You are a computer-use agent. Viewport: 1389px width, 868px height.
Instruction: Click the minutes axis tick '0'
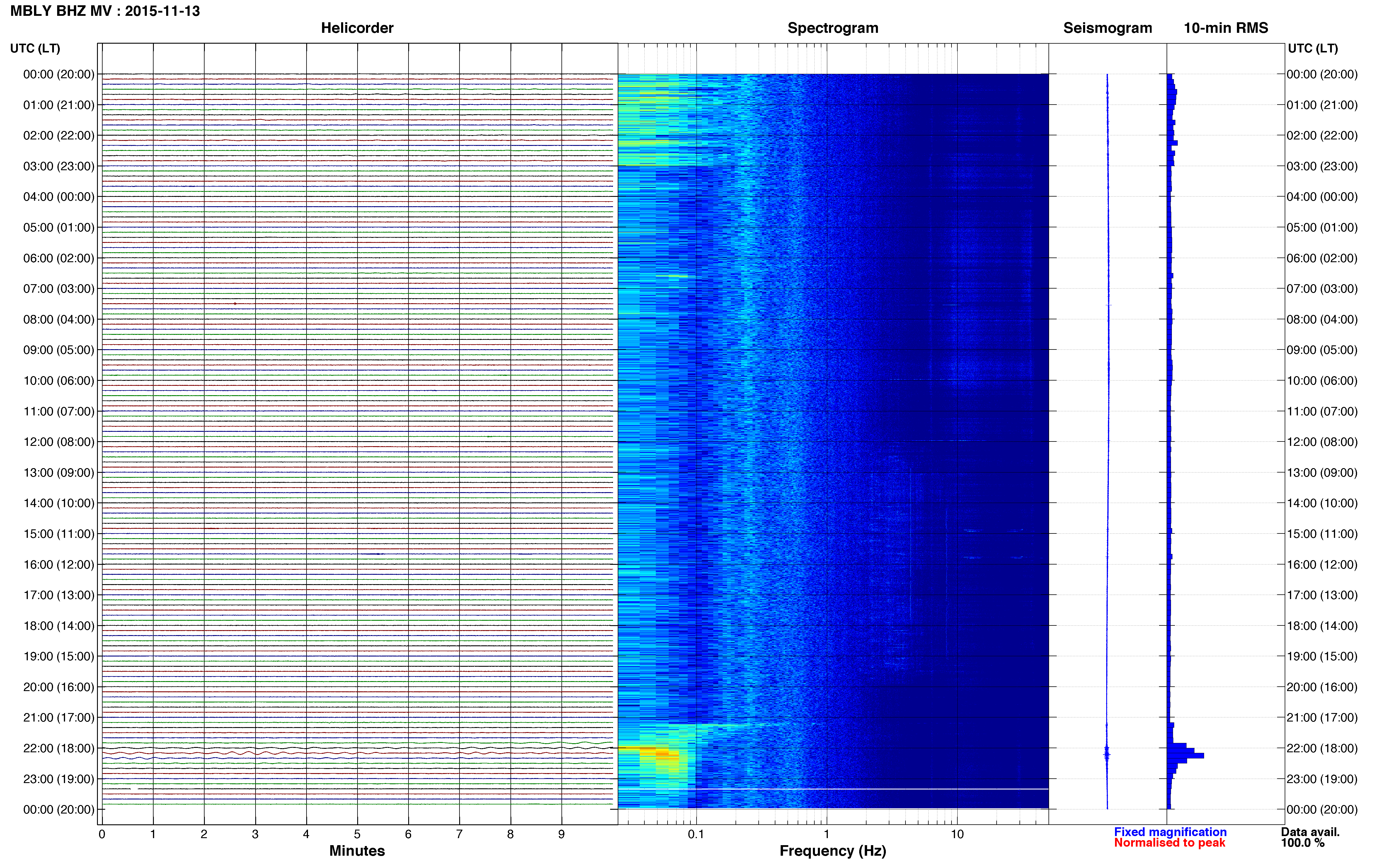coord(102,834)
